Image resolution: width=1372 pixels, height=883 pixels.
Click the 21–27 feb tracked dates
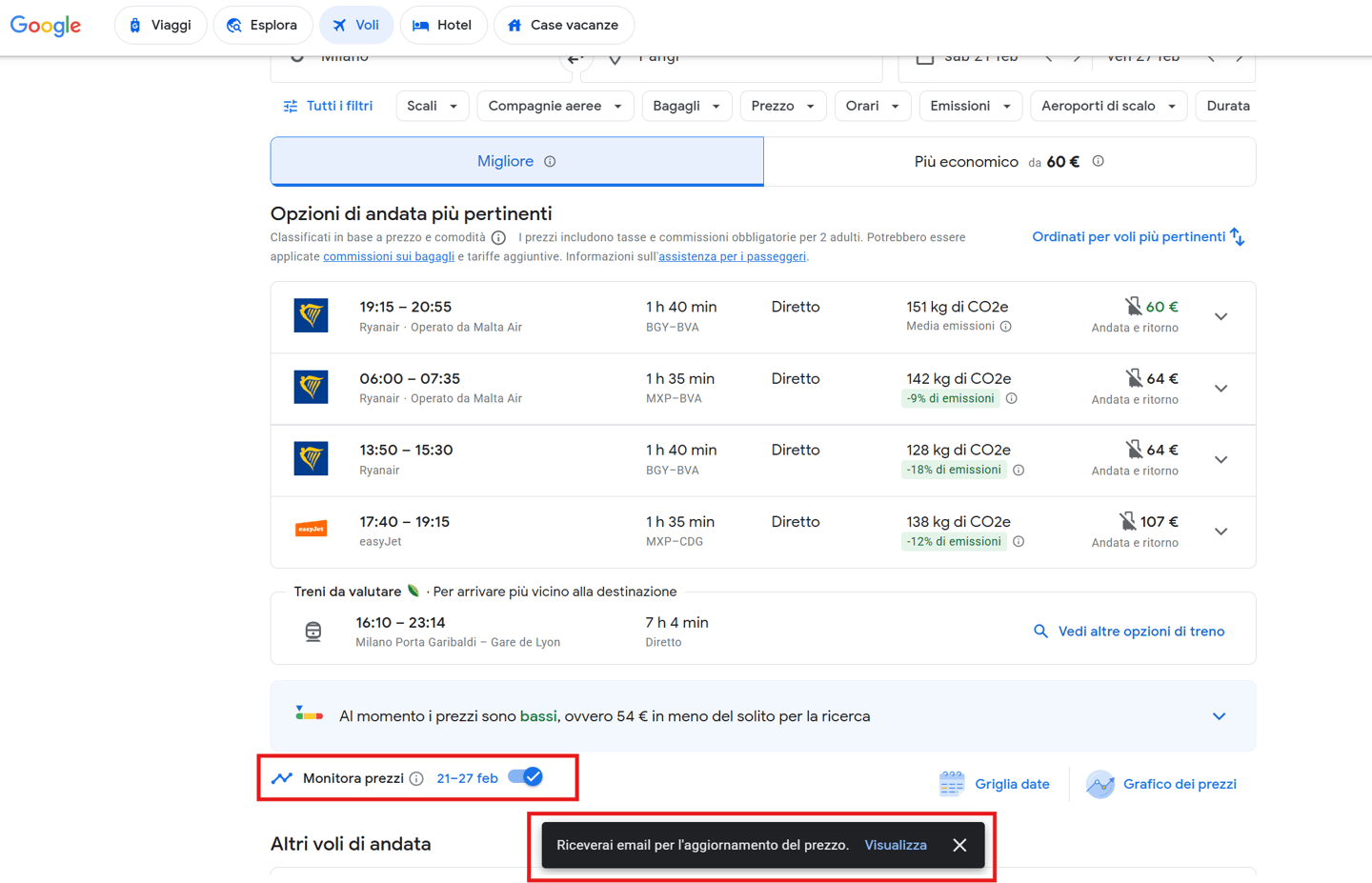coord(467,779)
